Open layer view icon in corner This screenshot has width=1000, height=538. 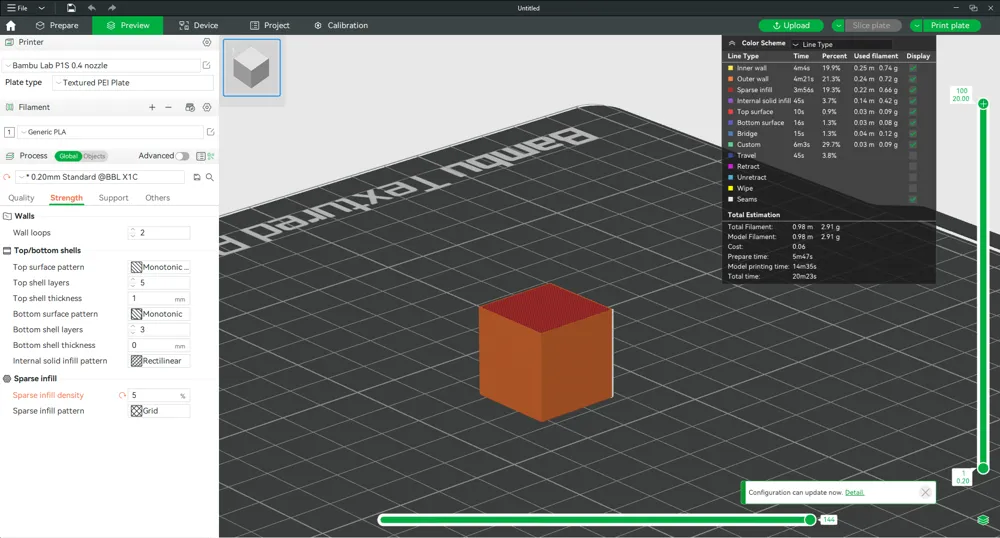point(983,520)
